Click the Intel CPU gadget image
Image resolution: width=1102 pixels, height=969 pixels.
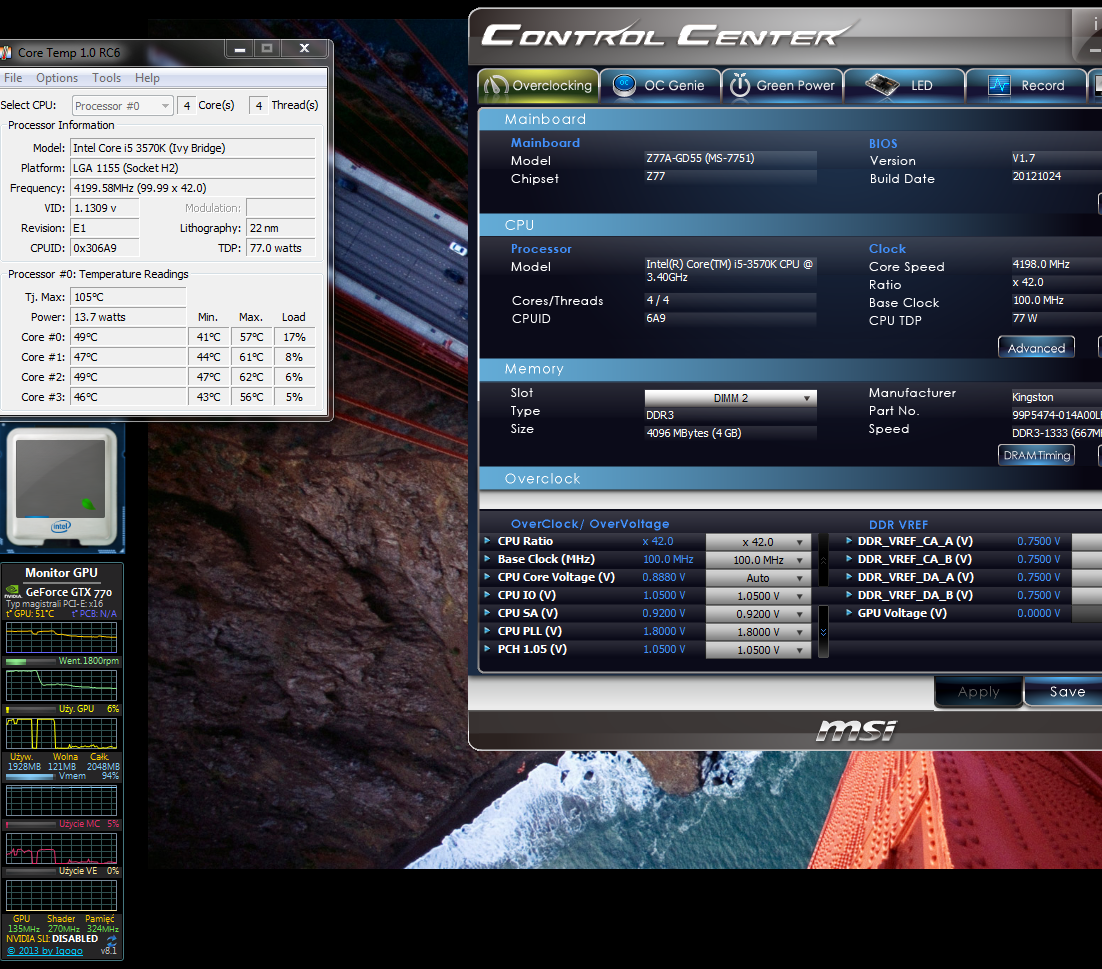coord(62,485)
